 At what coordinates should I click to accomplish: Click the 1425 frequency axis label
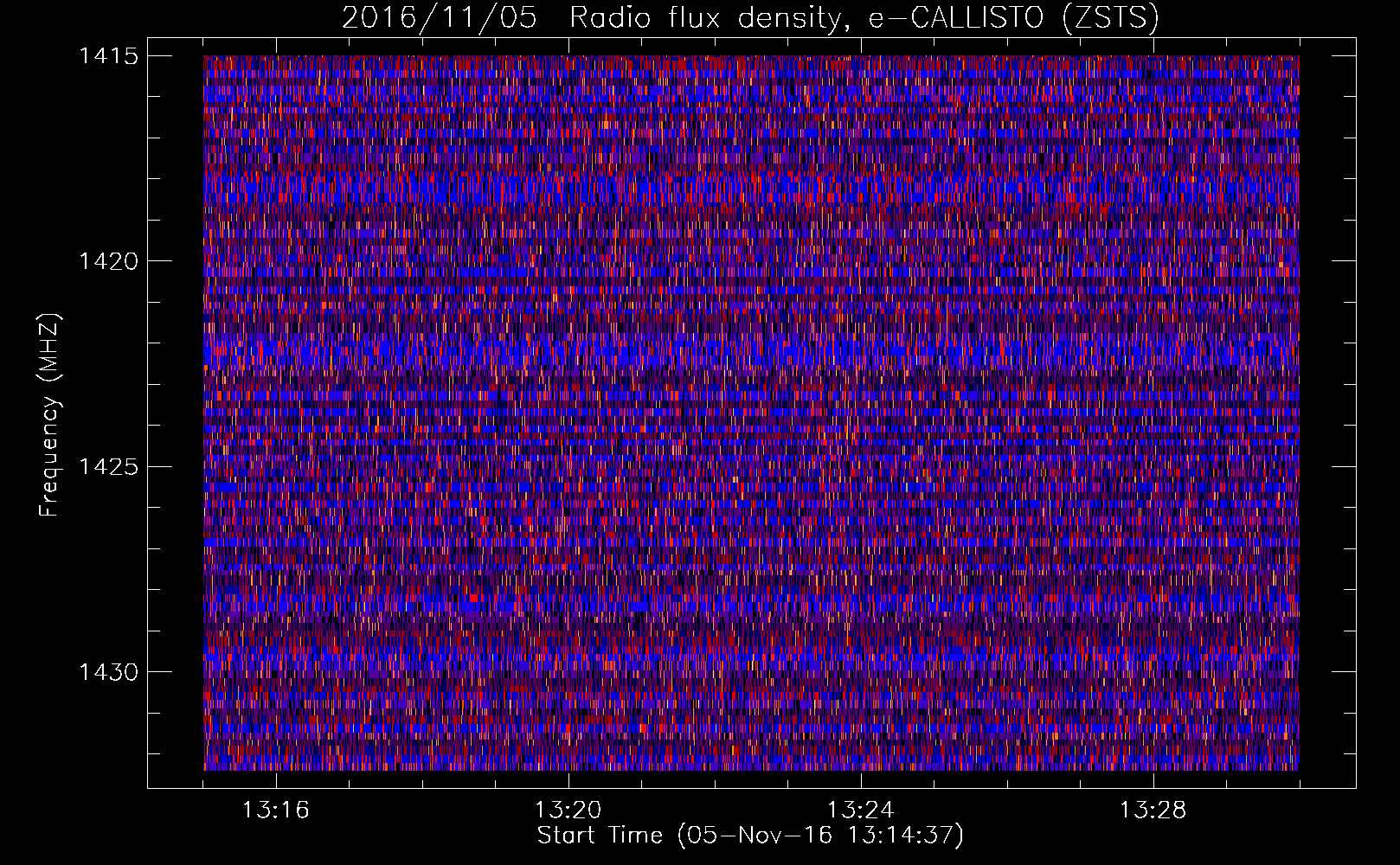tap(108, 467)
